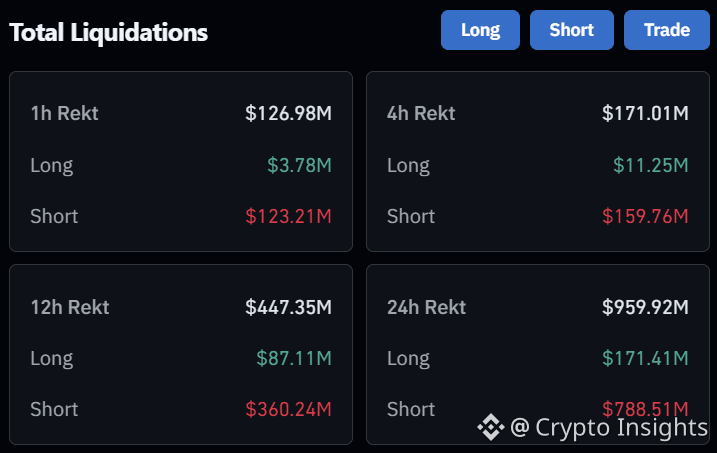Click the 12h Rekt card label
Screen dimensions: 717x453
tap(70, 307)
